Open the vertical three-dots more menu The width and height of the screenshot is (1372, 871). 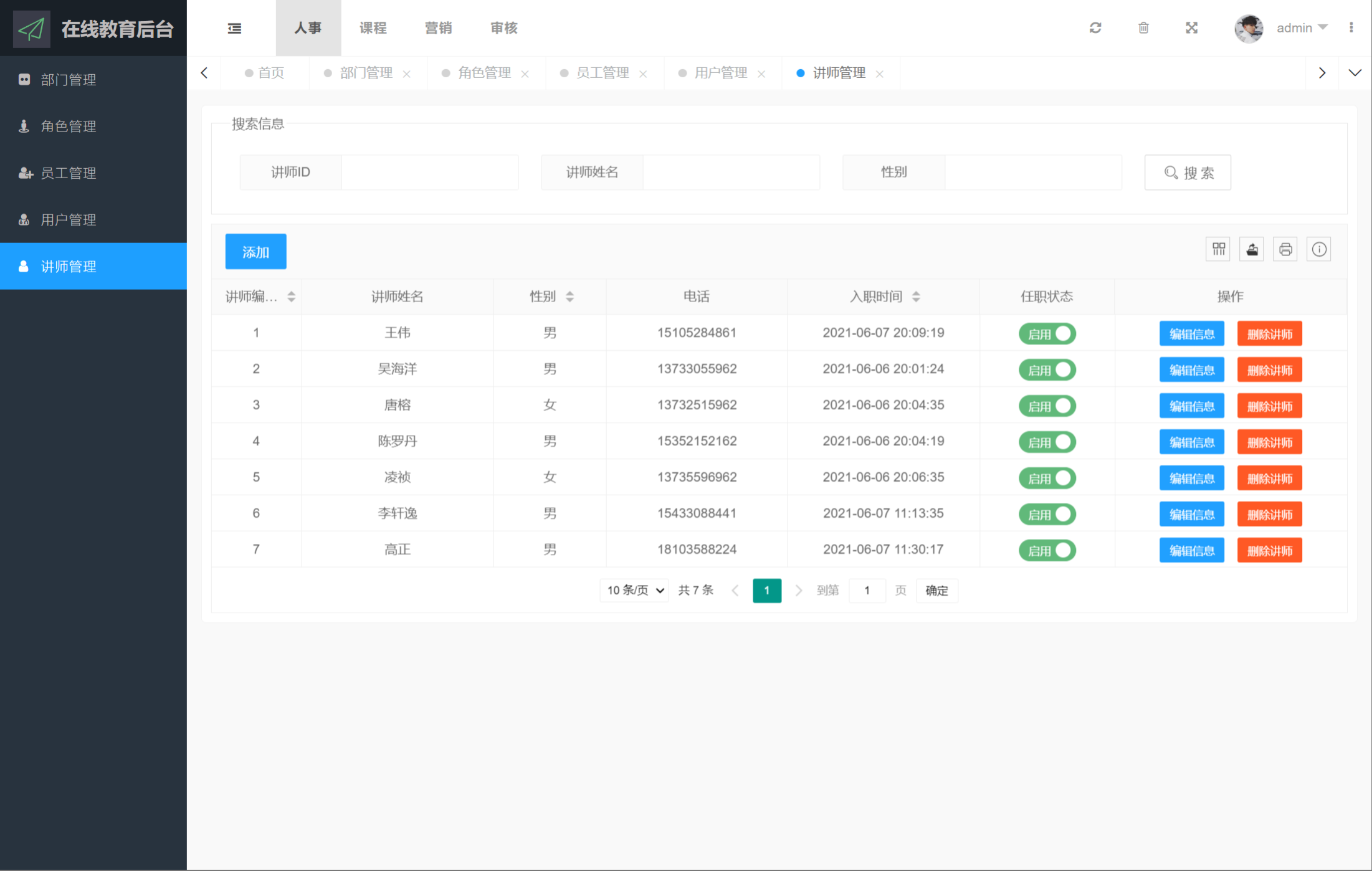(x=1351, y=28)
